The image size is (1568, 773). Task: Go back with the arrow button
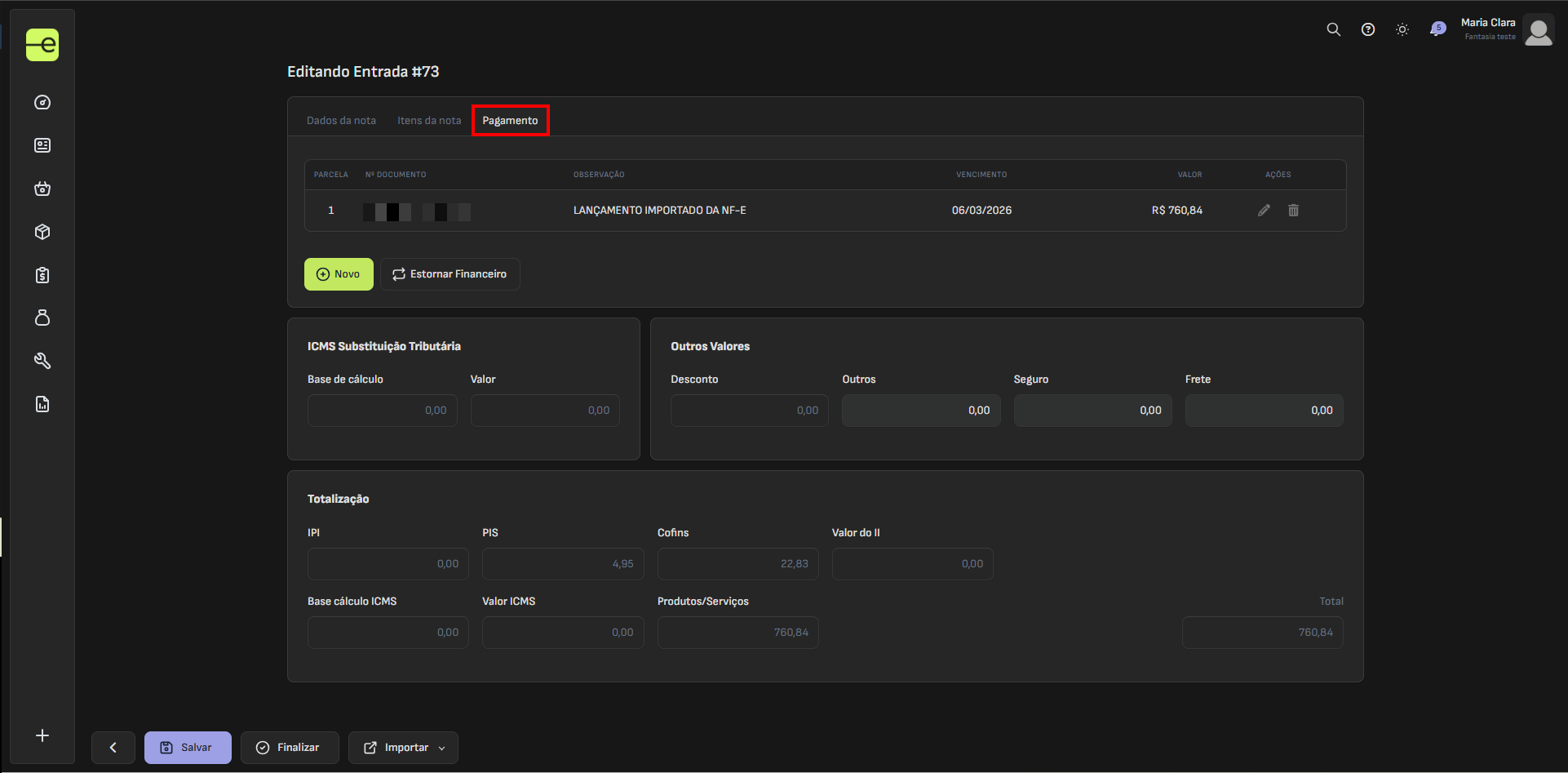click(x=113, y=748)
